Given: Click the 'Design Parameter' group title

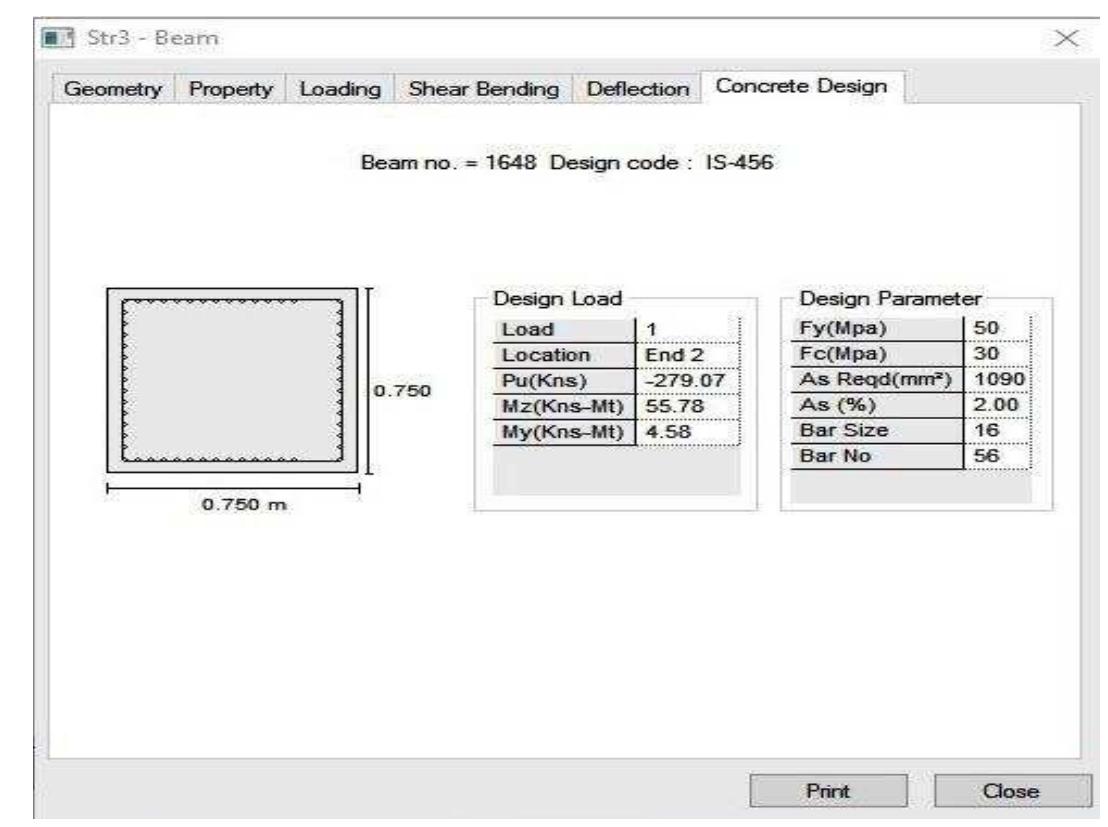Looking at the screenshot, I should (890, 299).
